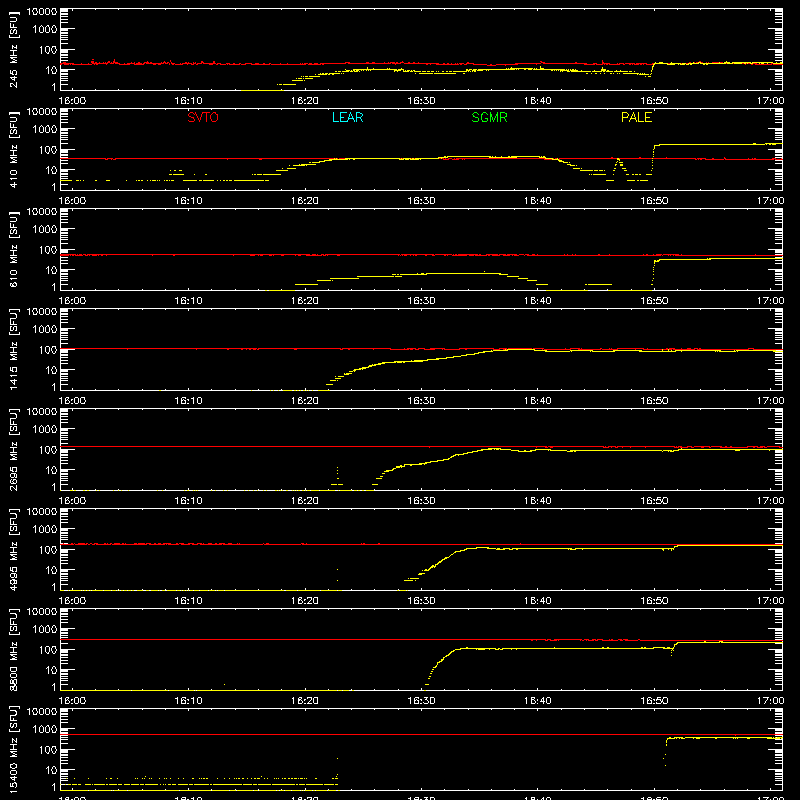This screenshot has height=800, width=800.
Task: Select the '15400 MHz [SFU]' axis label
Action: pos(14,749)
